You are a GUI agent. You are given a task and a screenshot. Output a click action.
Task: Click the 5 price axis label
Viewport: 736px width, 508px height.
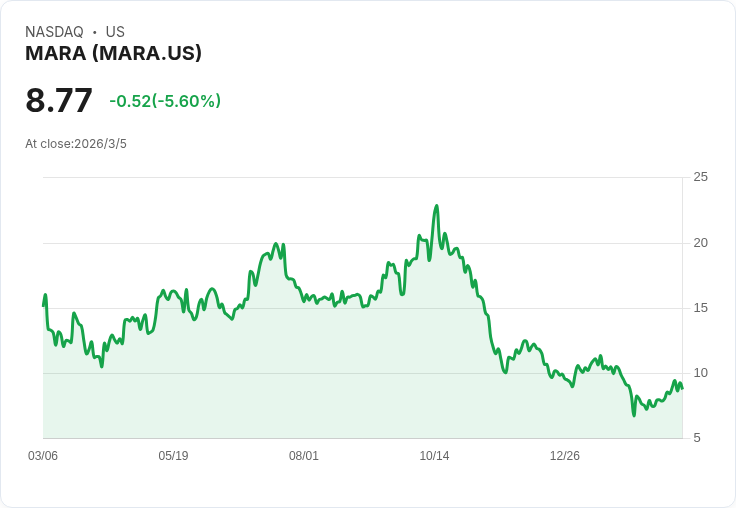pyautogui.click(x=697, y=438)
